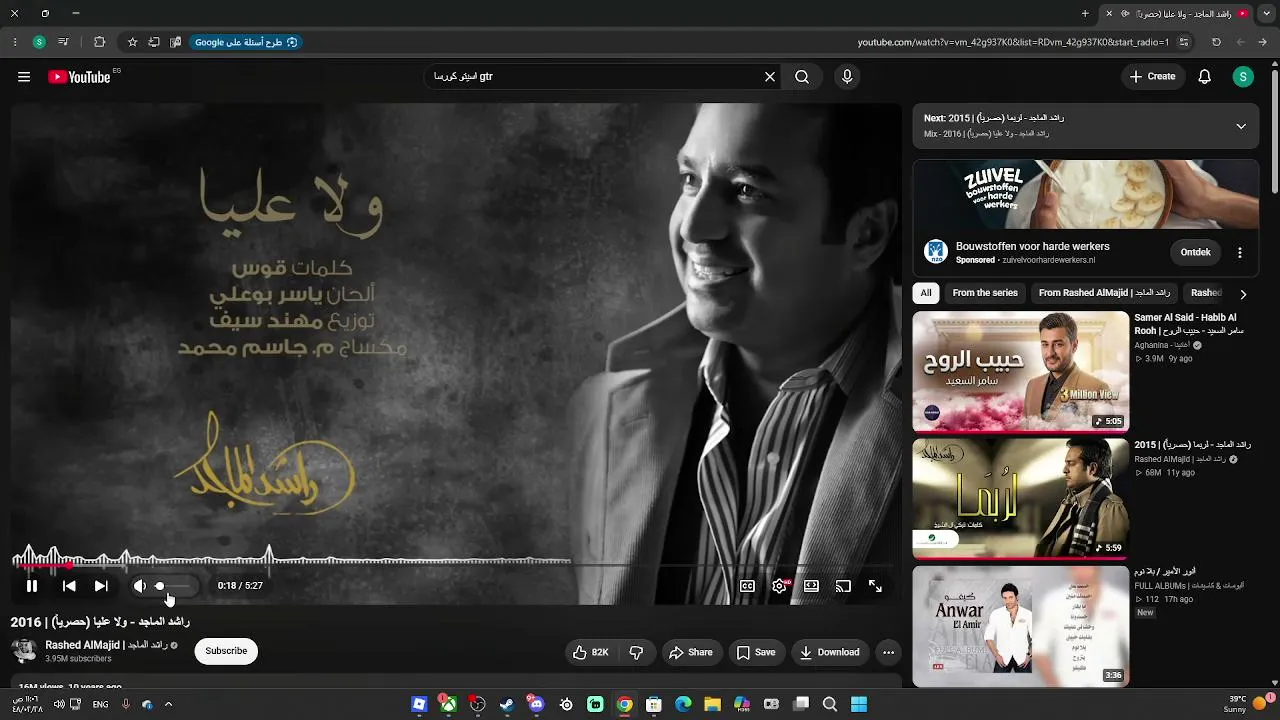
Task: Open the player settings gear
Action: [779, 586]
